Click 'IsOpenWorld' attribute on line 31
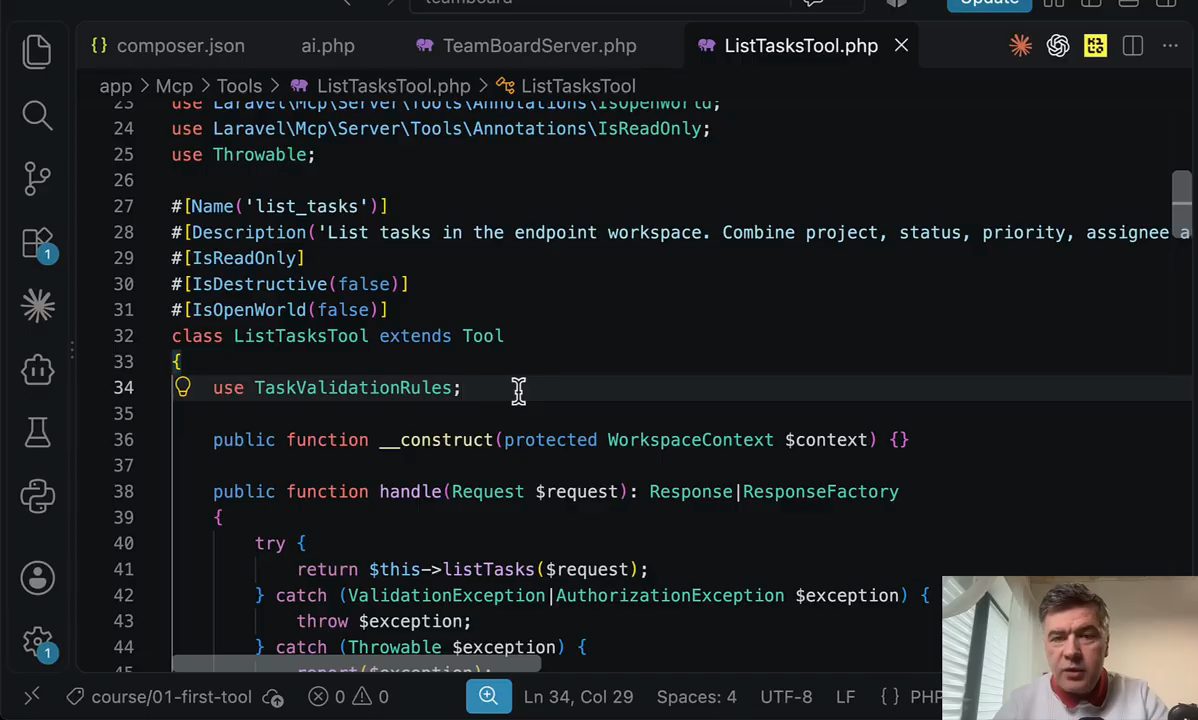The image size is (1198, 720). (248, 310)
